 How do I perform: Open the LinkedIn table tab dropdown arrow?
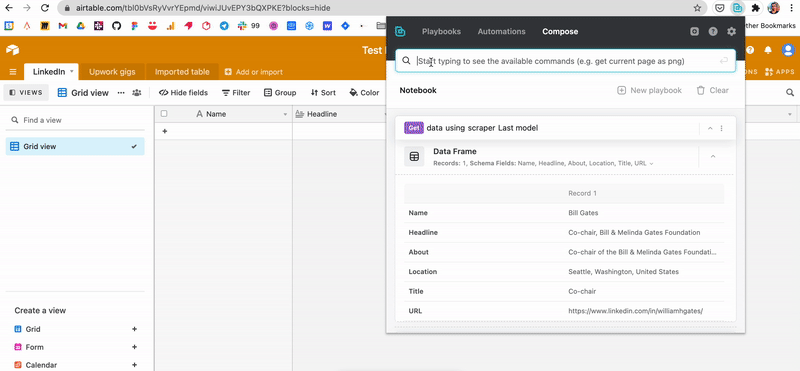coord(72,71)
